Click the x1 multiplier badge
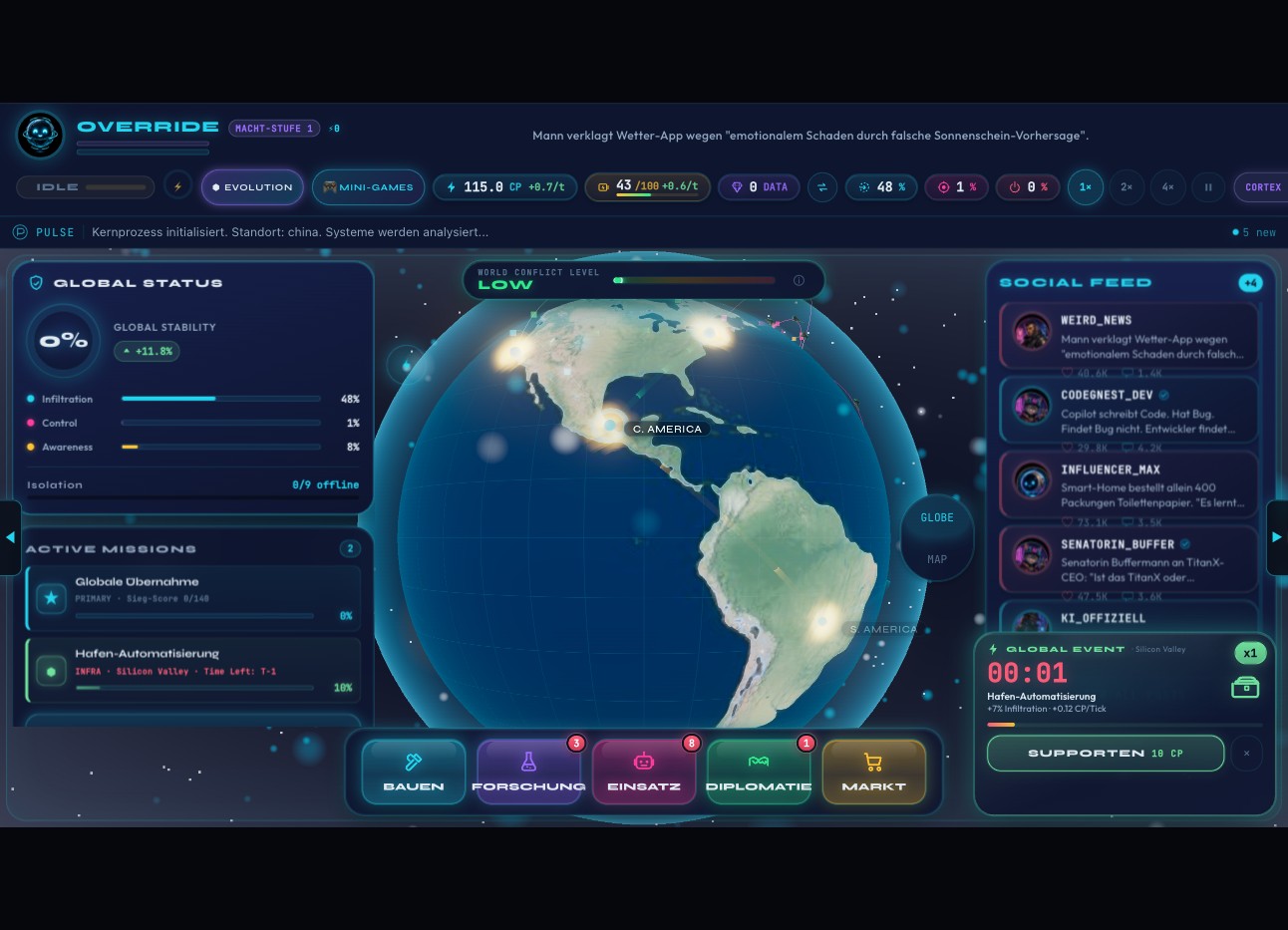This screenshot has width=1288, height=930. tap(1250, 653)
